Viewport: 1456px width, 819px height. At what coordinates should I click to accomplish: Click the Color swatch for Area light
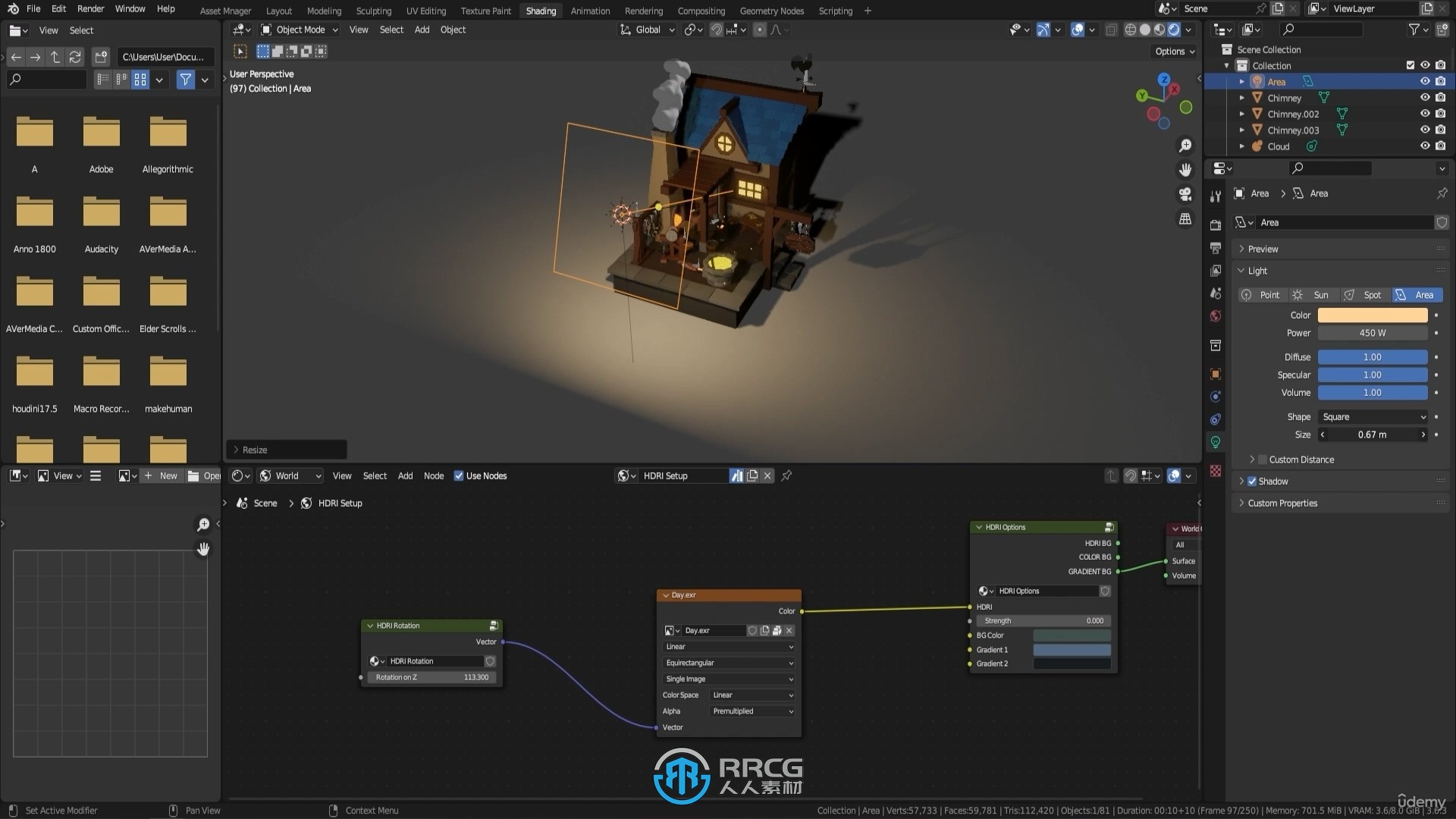[x=1373, y=315]
